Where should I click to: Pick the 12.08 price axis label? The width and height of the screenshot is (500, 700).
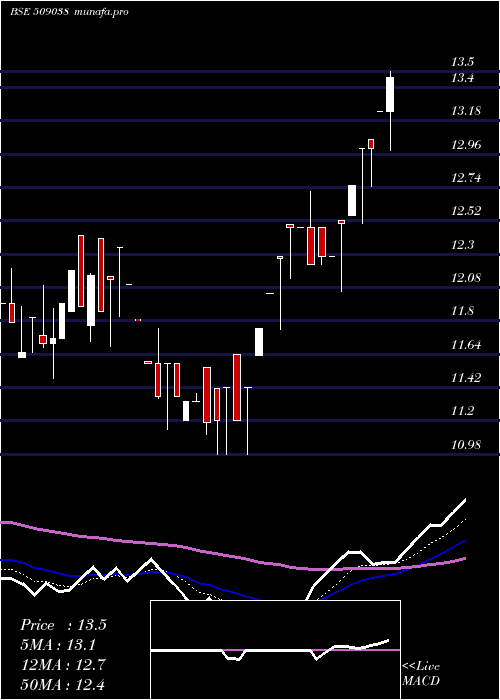[466, 278]
